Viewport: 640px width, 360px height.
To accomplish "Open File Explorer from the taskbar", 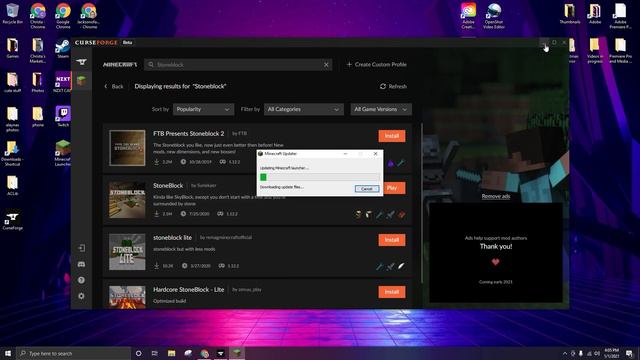I will click(x=171, y=353).
